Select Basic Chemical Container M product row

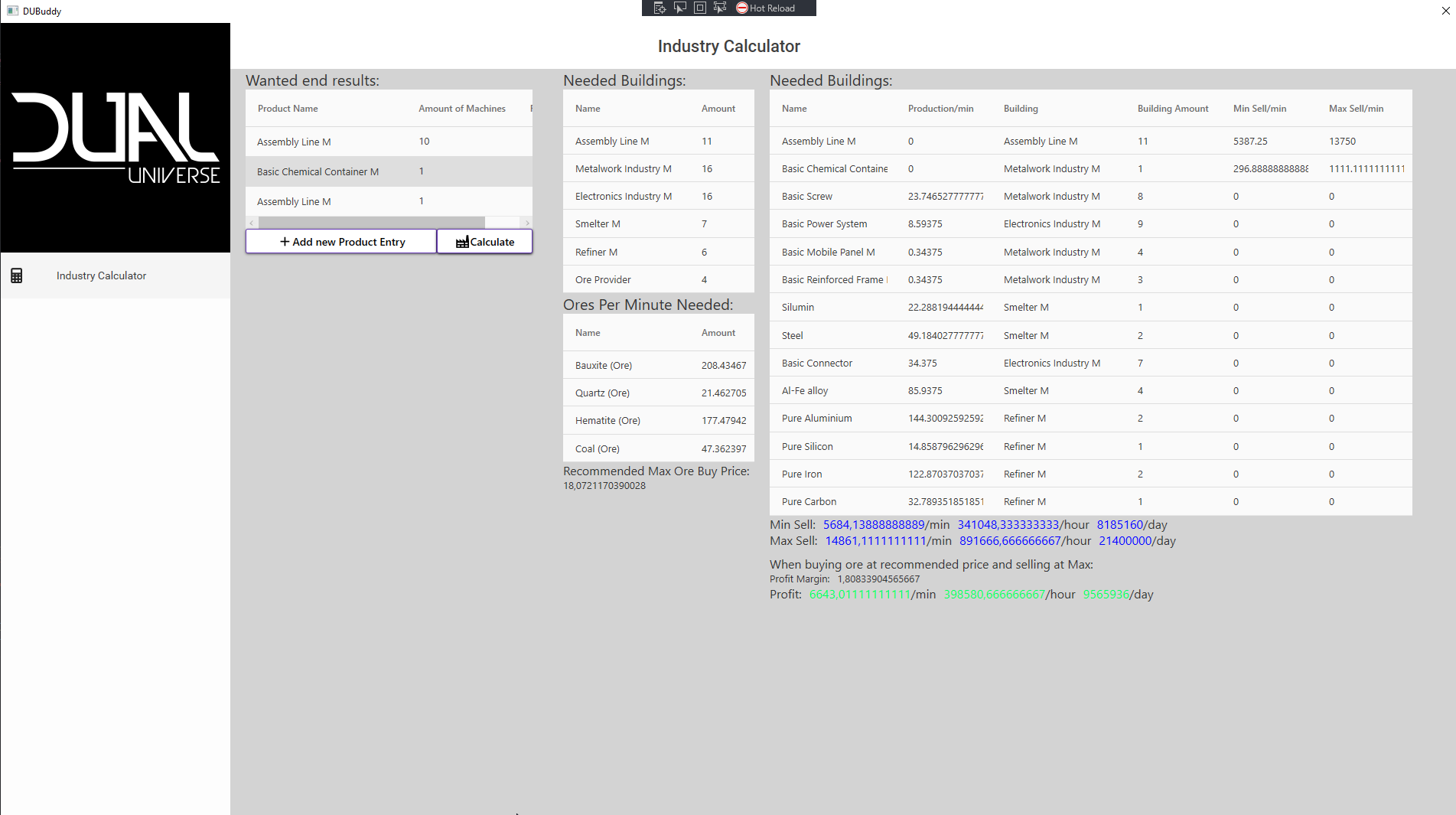pyautogui.click(x=389, y=171)
